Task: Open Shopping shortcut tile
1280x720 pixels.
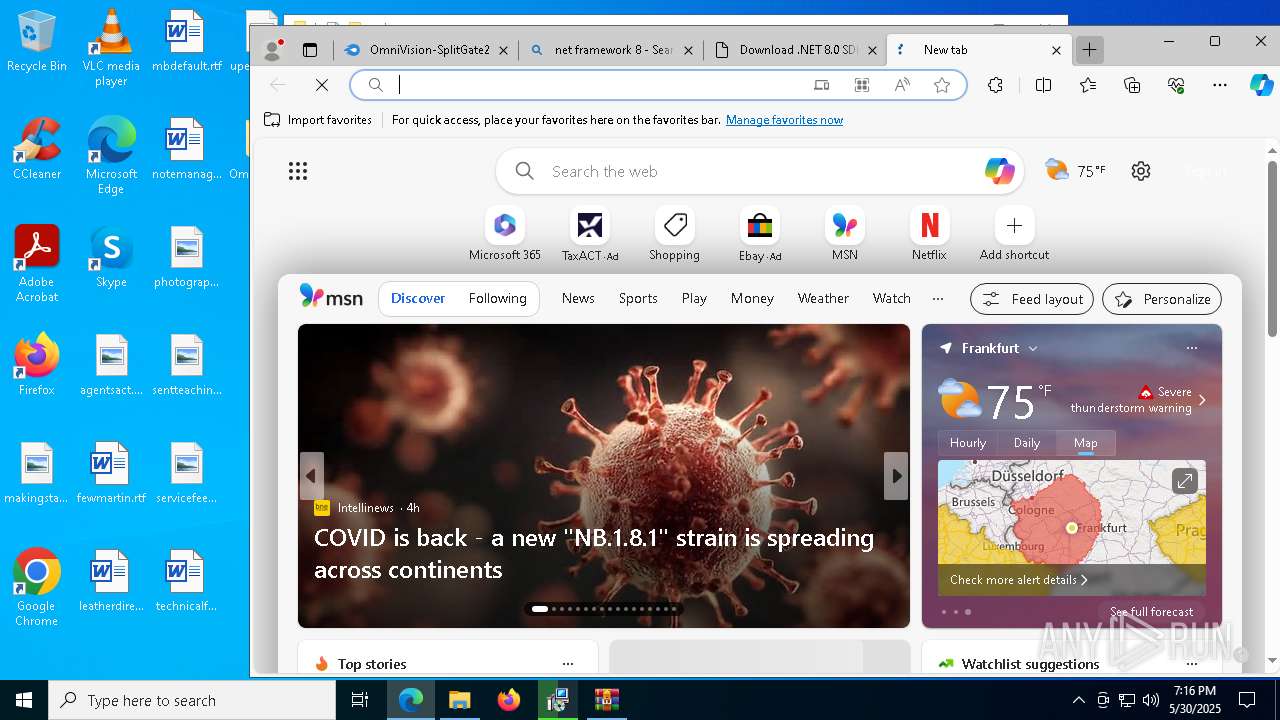Action: click(x=675, y=235)
